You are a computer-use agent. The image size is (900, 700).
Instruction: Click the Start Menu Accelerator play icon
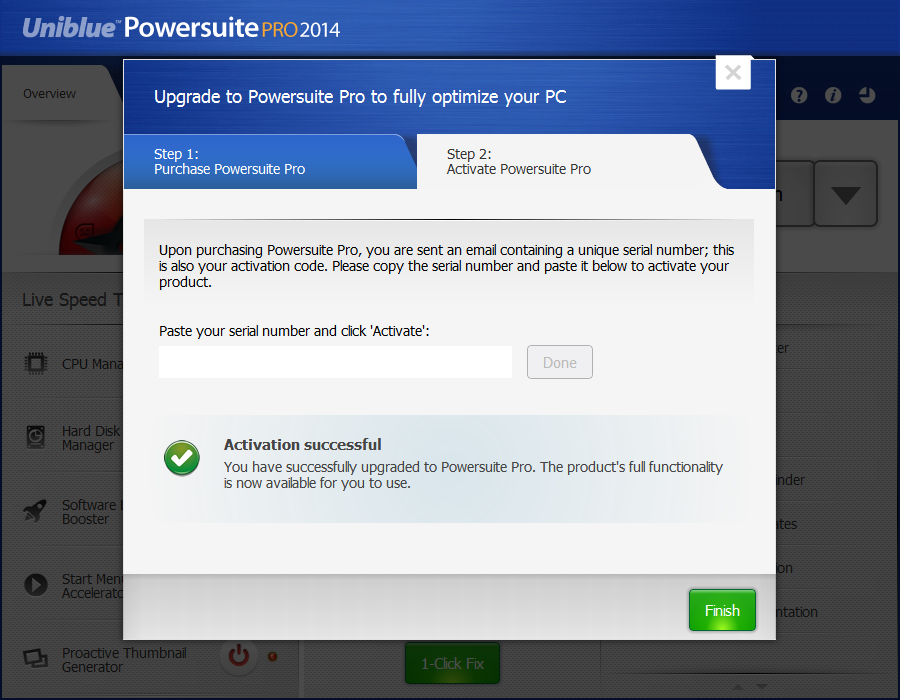click(x=36, y=585)
